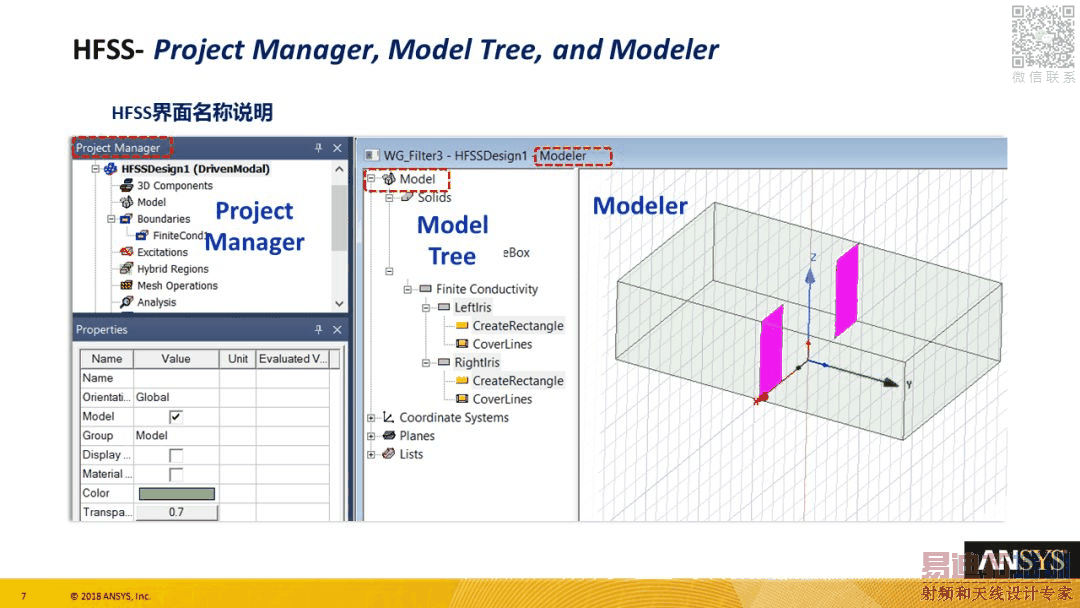Click the Global orientation value cell

coord(176,397)
